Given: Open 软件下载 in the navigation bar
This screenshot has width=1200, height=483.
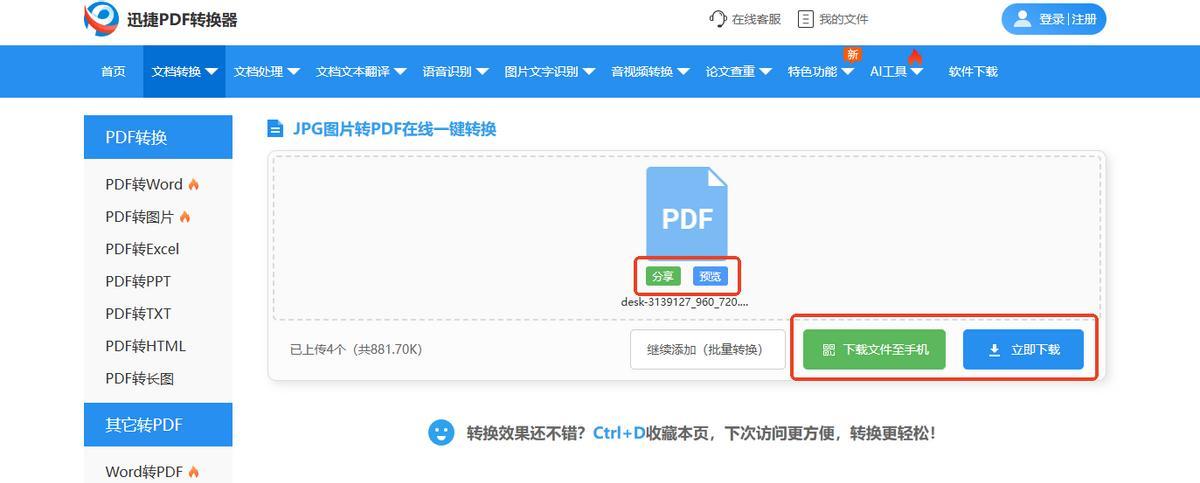Looking at the screenshot, I should click(x=973, y=72).
